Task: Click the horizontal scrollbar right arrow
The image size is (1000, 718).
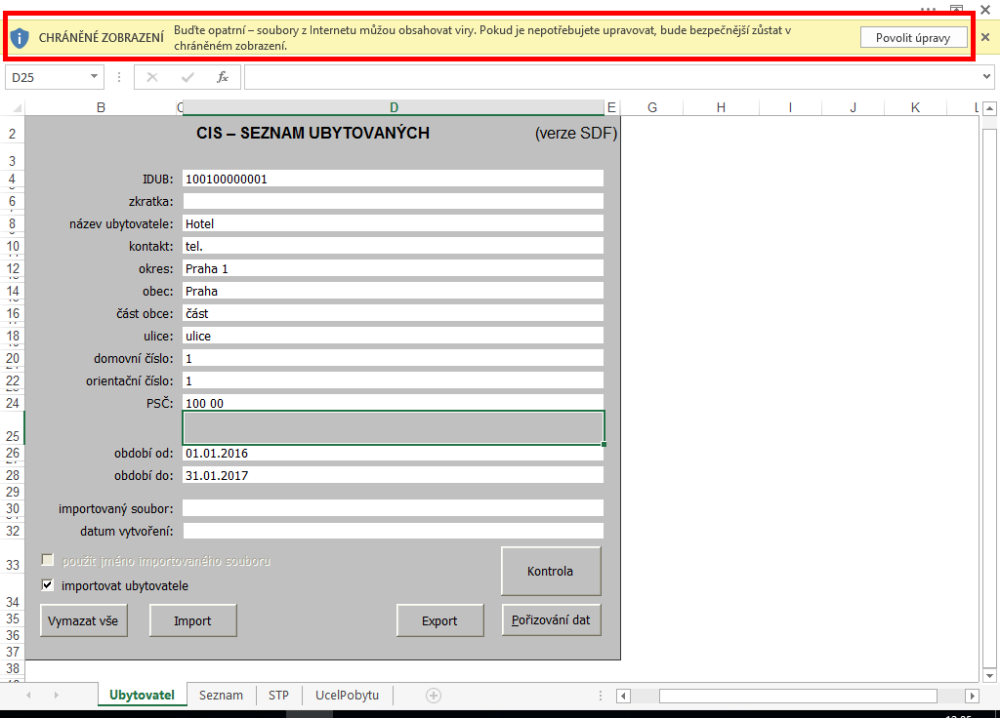Action: click(x=971, y=696)
